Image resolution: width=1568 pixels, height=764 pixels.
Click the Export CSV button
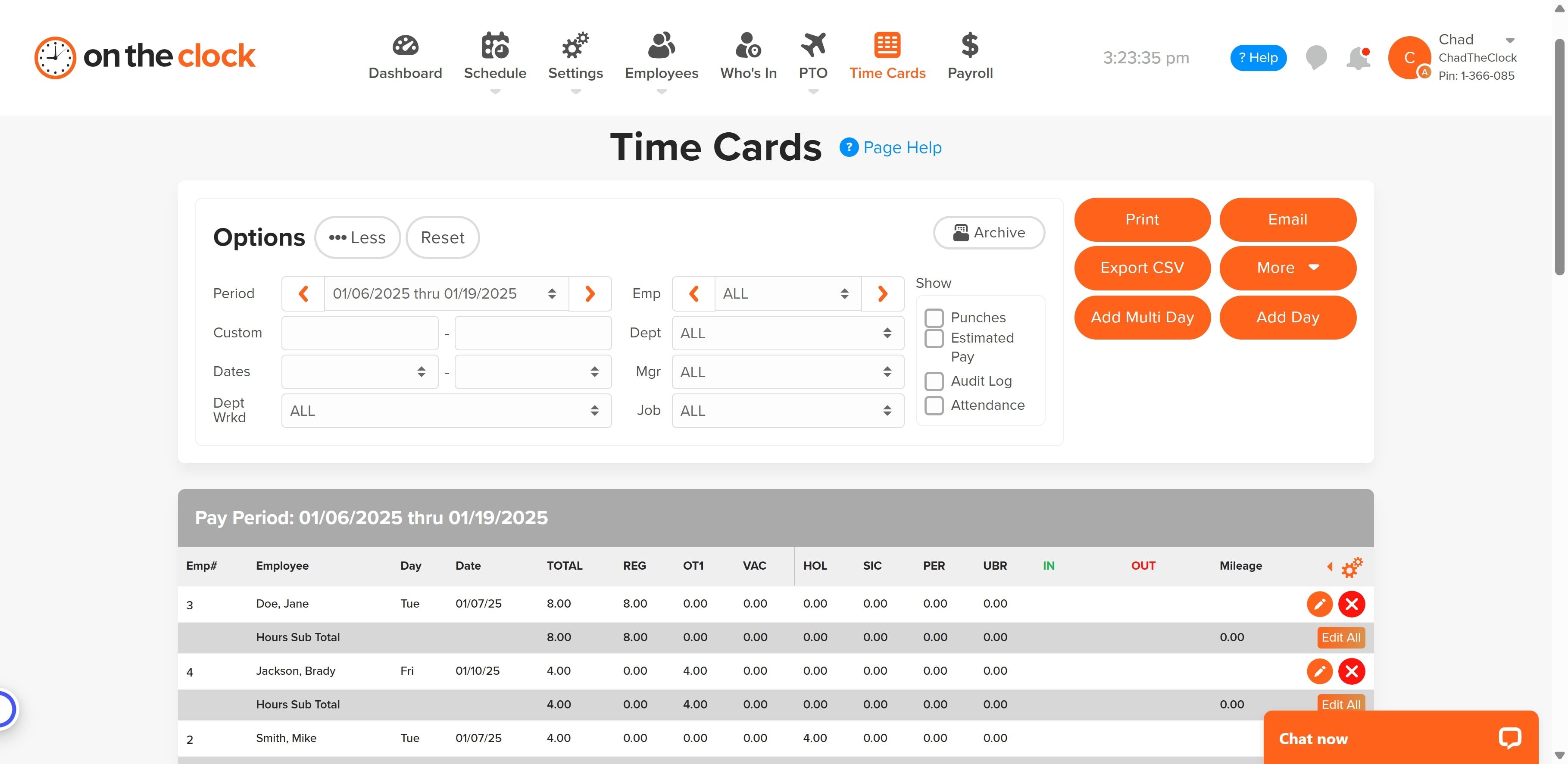coord(1142,268)
